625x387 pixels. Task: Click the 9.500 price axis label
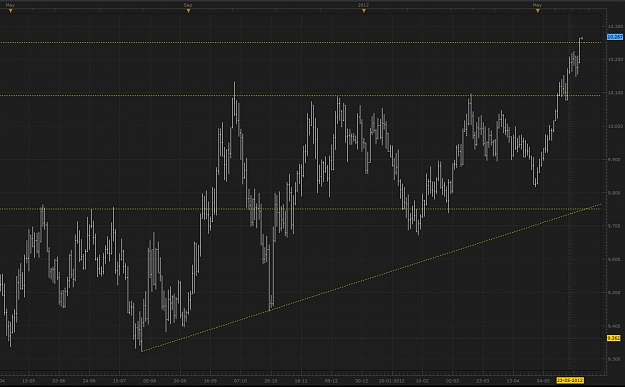(613, 293)
